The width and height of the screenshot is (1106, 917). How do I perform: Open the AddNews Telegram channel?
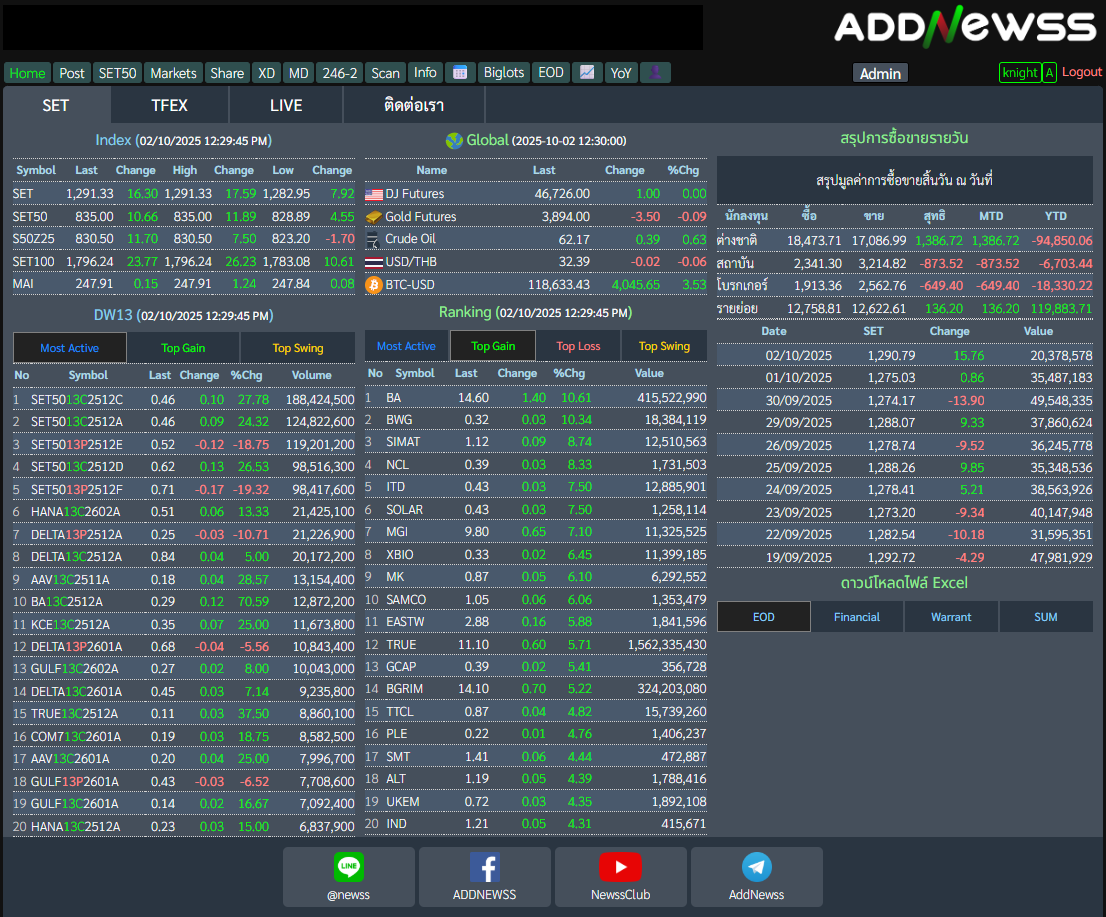[757, 877]
